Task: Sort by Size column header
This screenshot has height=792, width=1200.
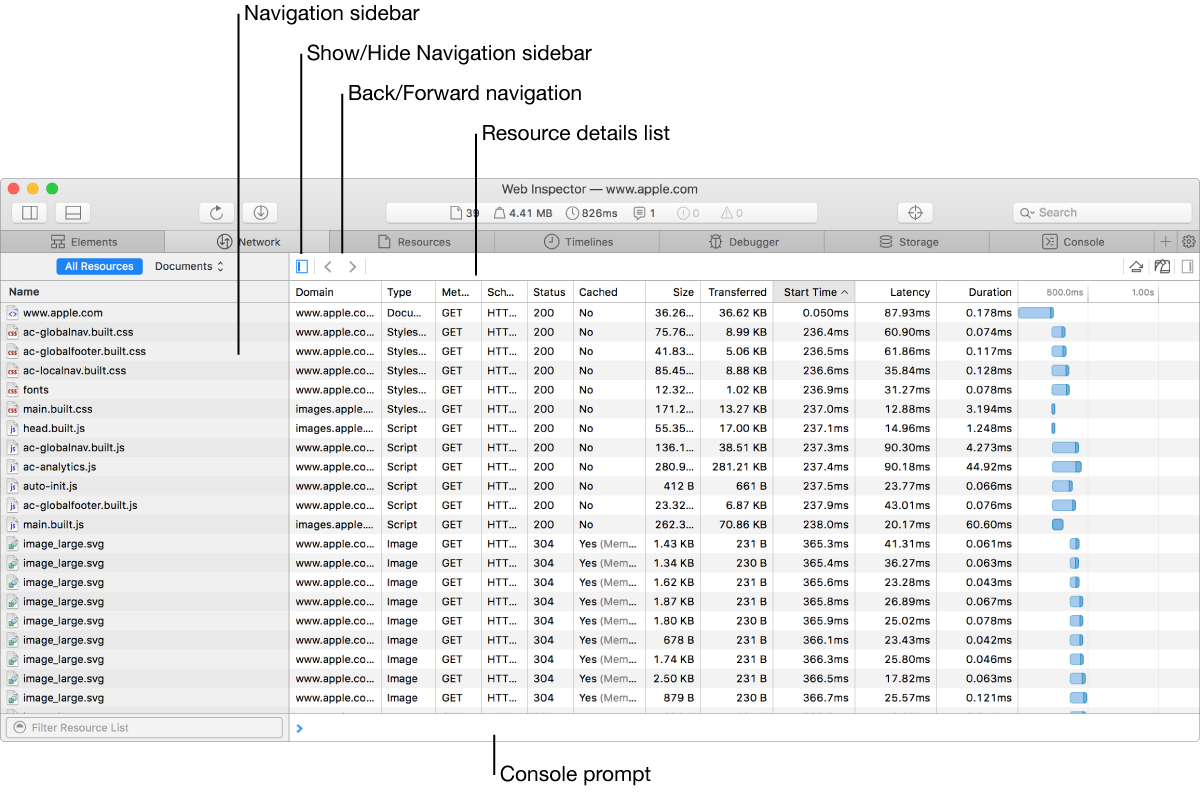Action: coord(673,292)
